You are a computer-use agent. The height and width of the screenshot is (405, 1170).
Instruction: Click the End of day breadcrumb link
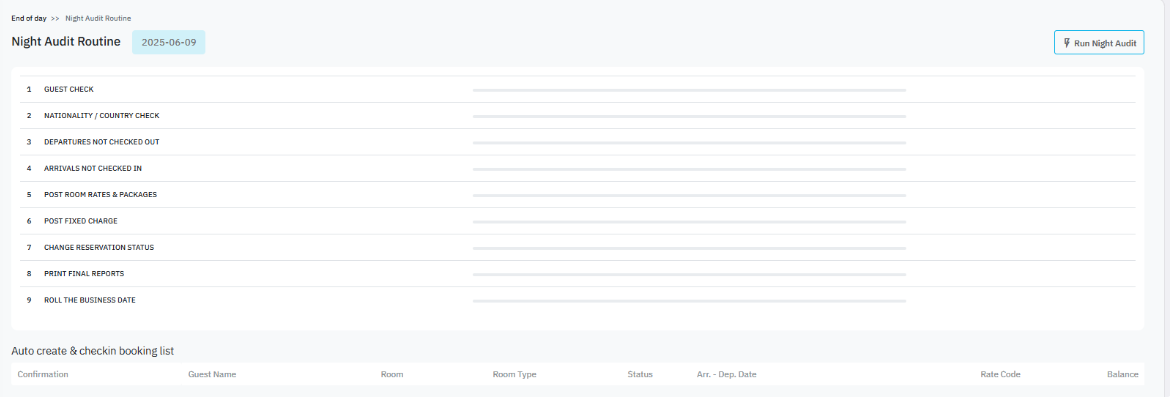[x=28, y=18]
